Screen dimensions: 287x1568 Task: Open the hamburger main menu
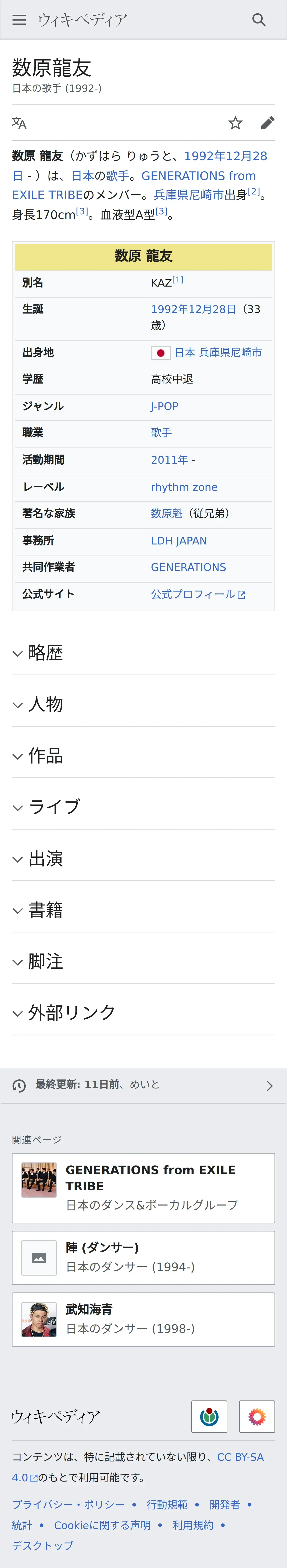tap(19, 20)
